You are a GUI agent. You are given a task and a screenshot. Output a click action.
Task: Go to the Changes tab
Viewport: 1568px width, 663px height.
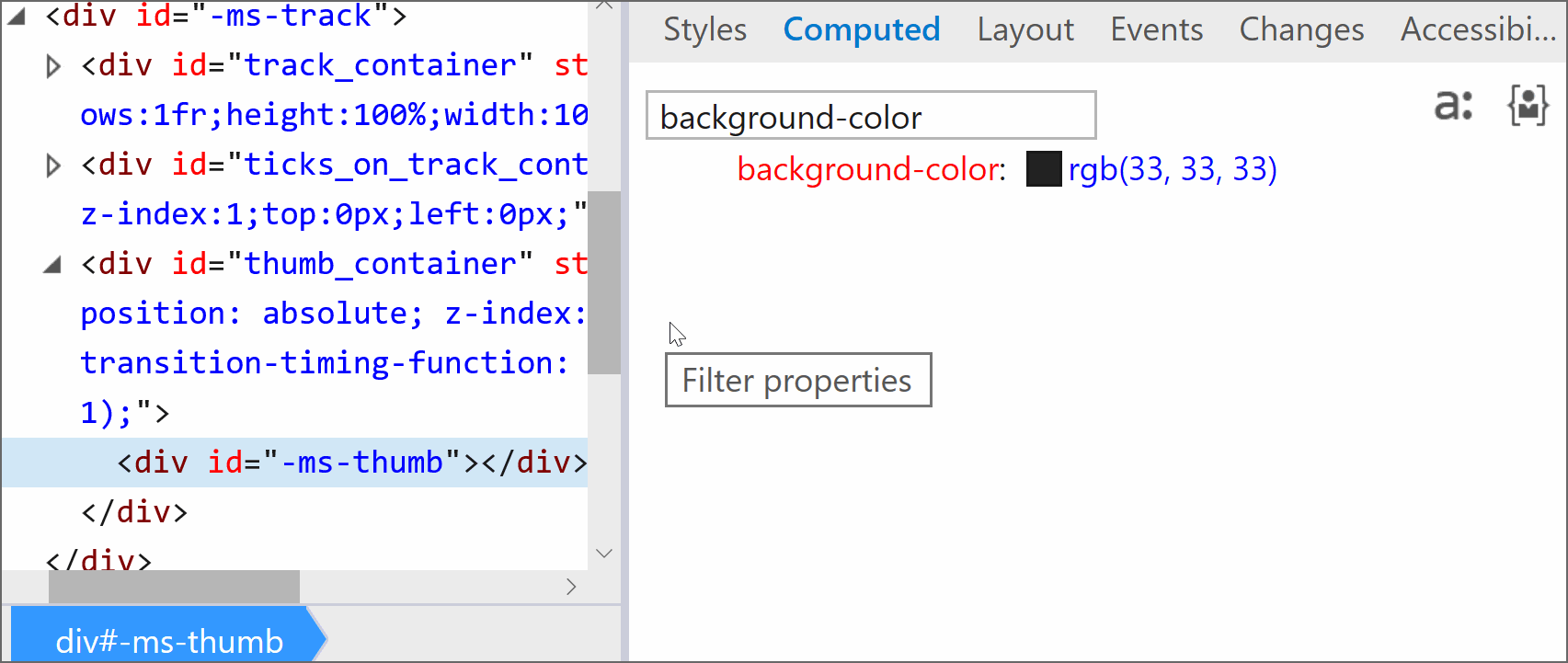(1301, 30)
